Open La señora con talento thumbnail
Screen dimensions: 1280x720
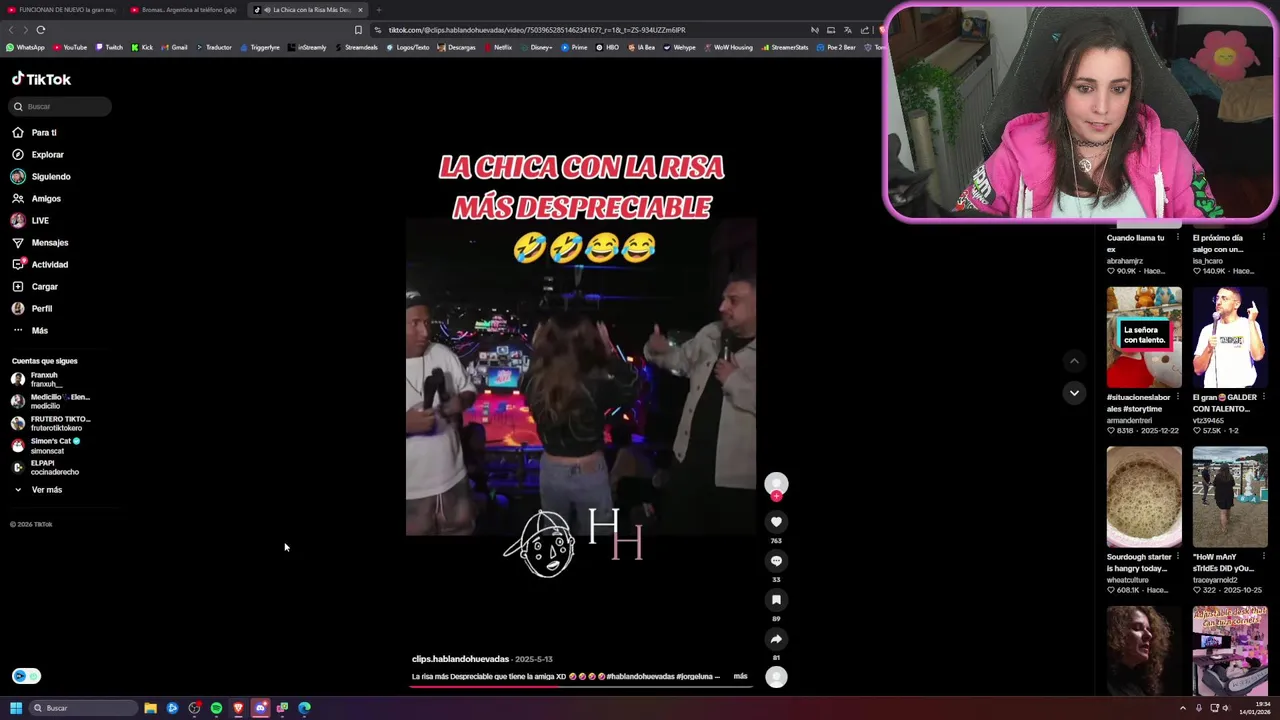point(1144,337)
